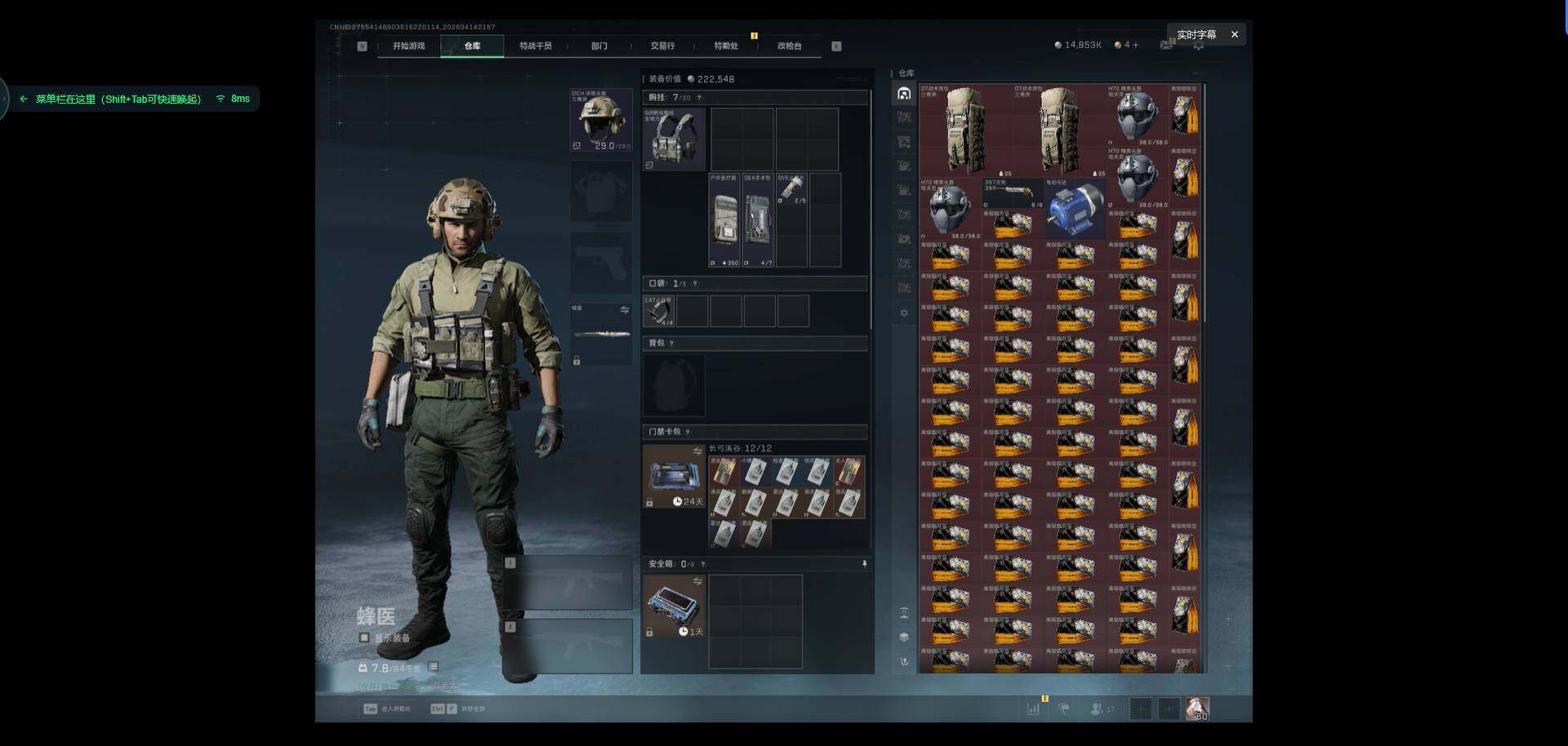Screen dimensions: 1568x746
Task: Open the settings gear in the top bar
Action: (x=1198, y=46)
